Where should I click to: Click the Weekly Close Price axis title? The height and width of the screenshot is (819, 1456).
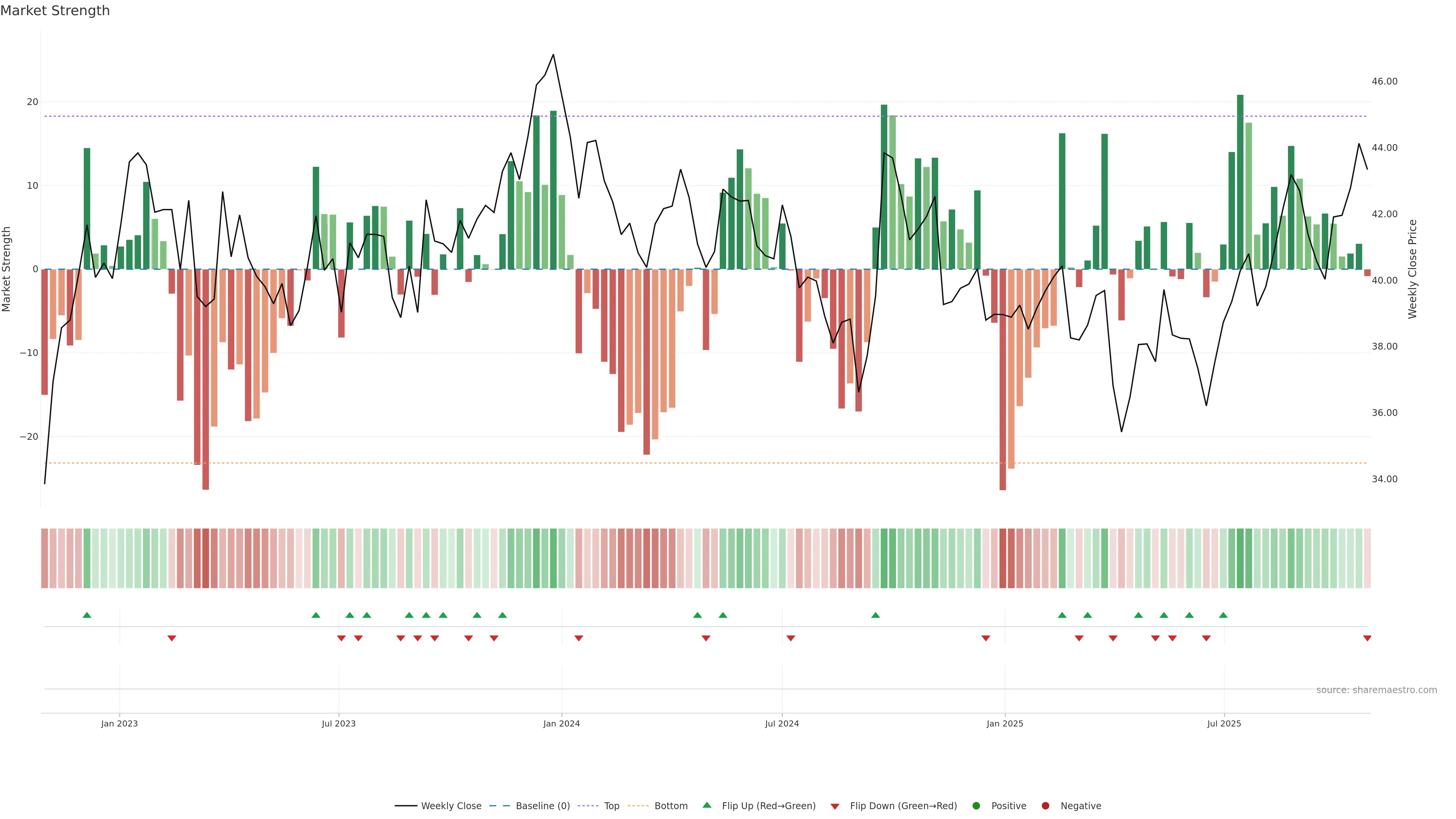pos(1412,269)
